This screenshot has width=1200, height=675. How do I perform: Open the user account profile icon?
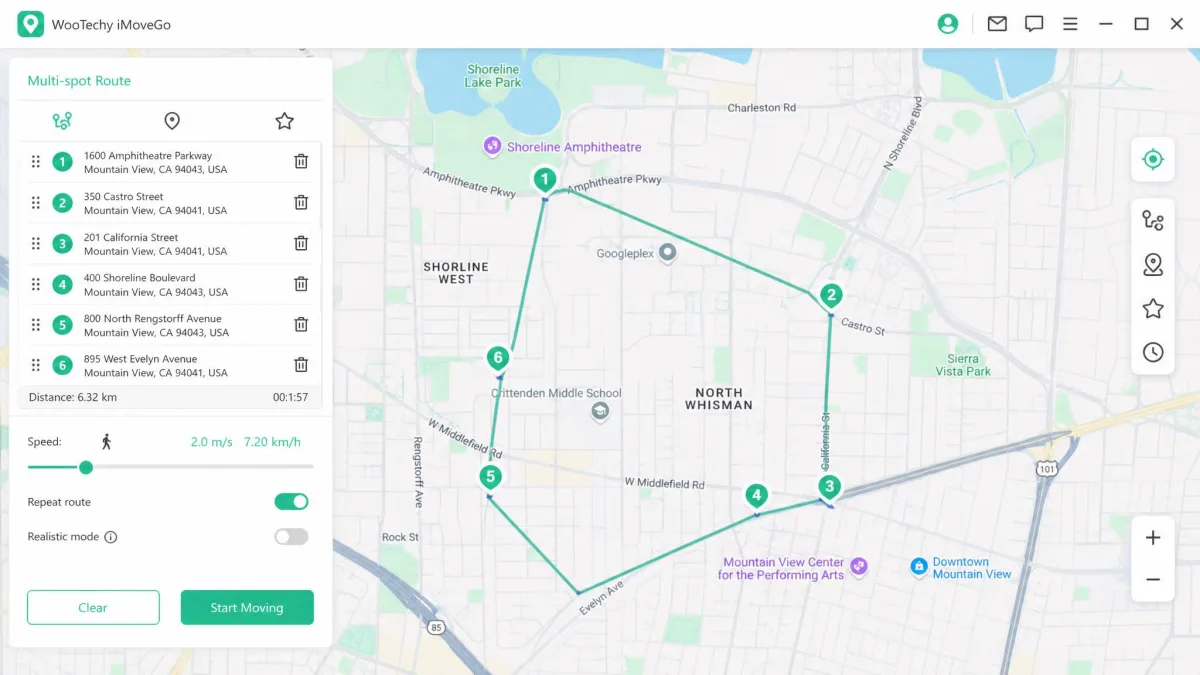[948, 24]
